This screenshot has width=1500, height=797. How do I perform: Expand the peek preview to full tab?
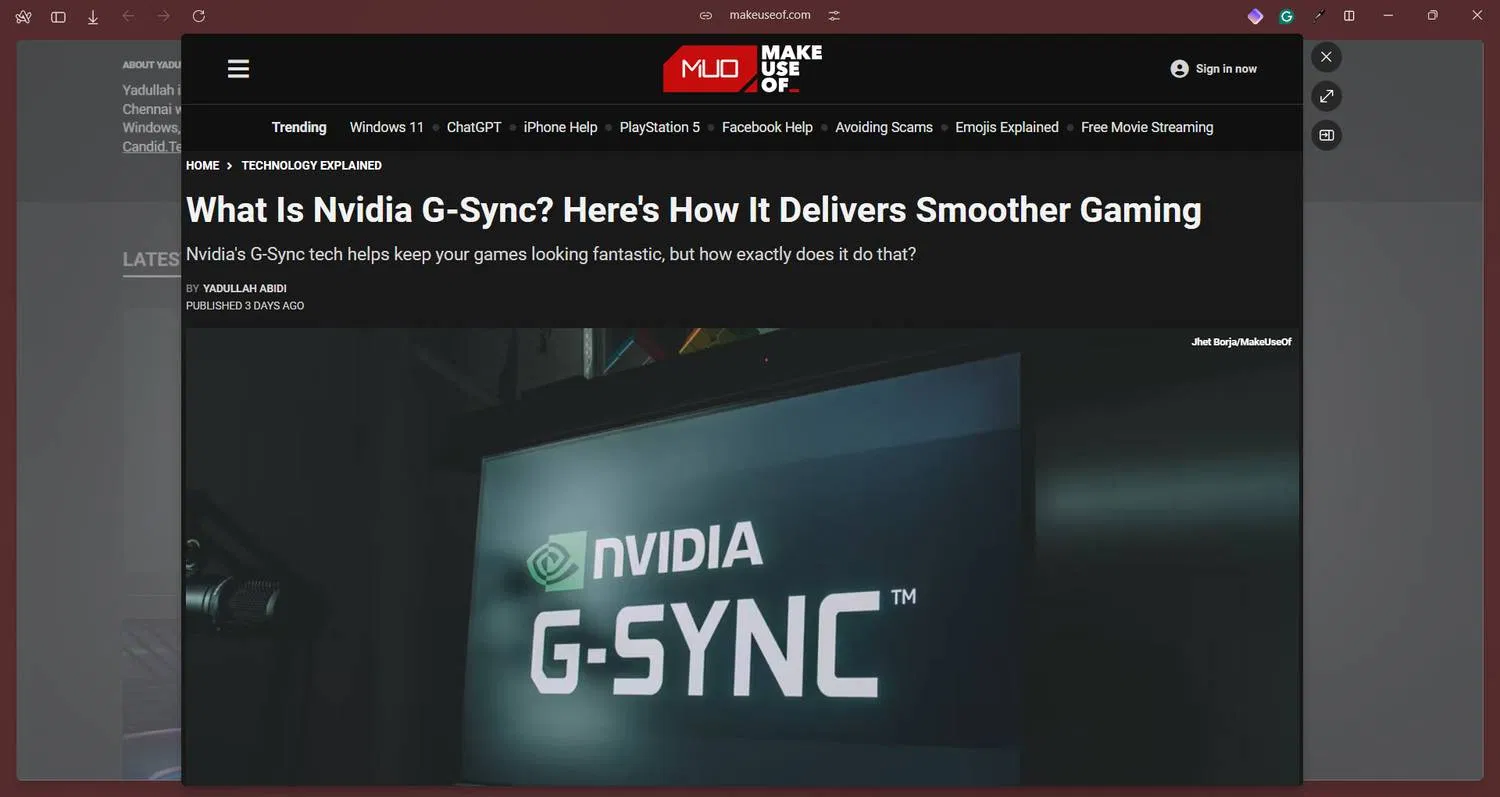[x=1326, y=96]
